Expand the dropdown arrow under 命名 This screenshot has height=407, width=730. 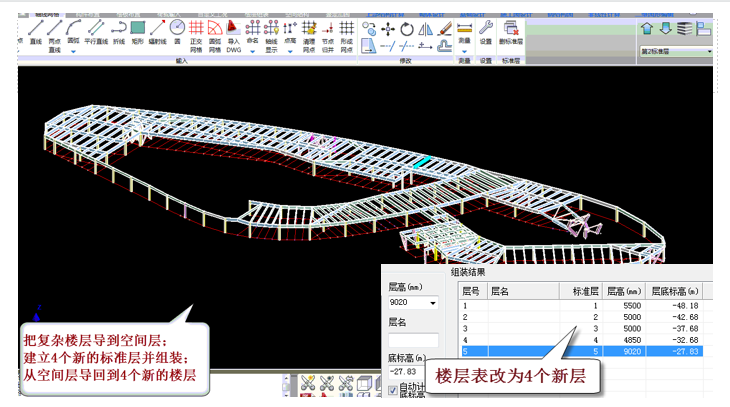tap(252, 52)
